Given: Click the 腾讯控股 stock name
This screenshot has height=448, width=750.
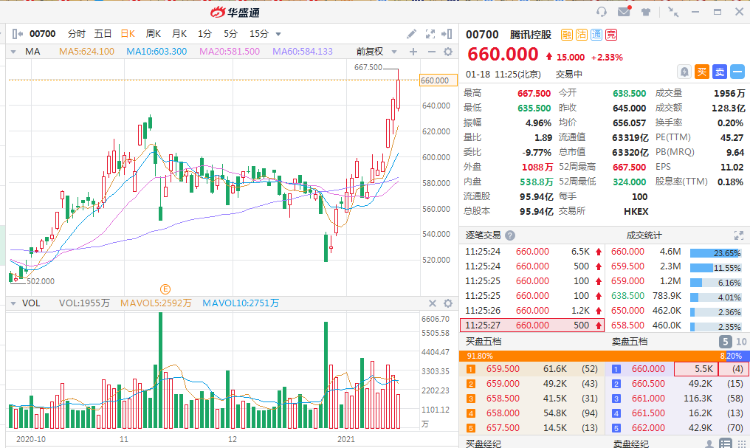Looking at the screenshot, I should click(x=530, y=34).
